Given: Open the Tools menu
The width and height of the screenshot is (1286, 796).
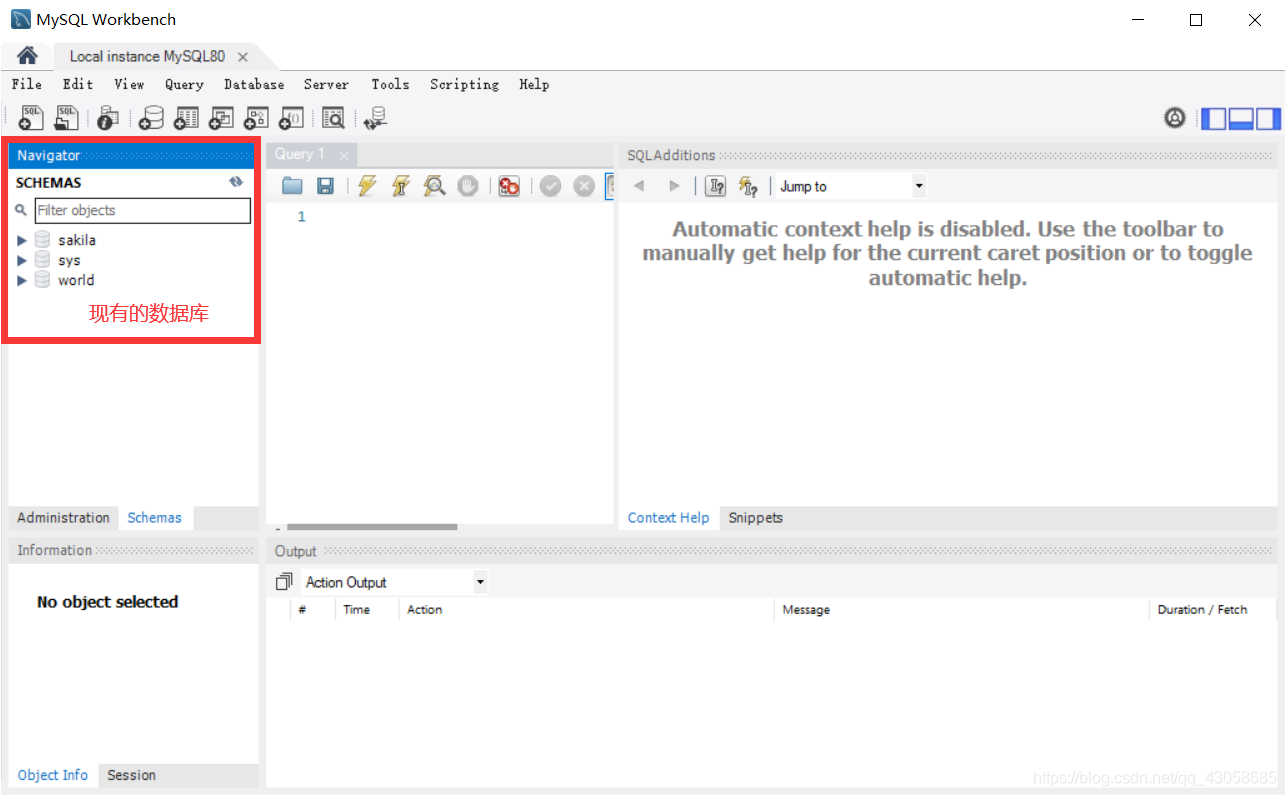Looking at the screenshot, I should [x=390, y=84].
